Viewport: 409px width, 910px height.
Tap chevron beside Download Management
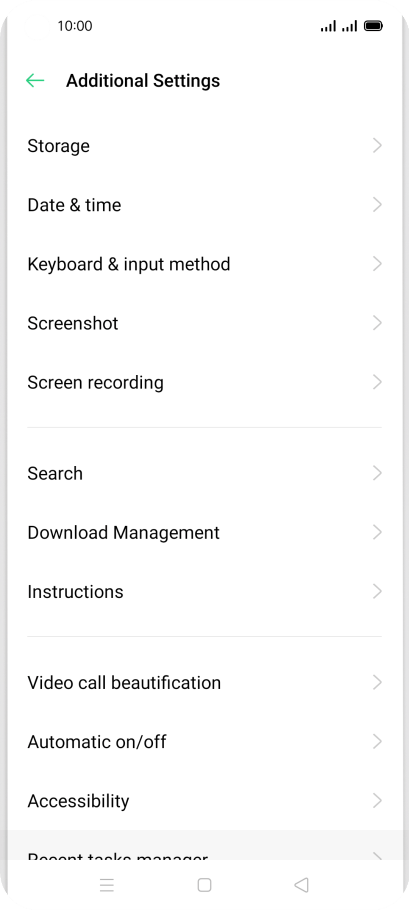(x=377, y=532)
